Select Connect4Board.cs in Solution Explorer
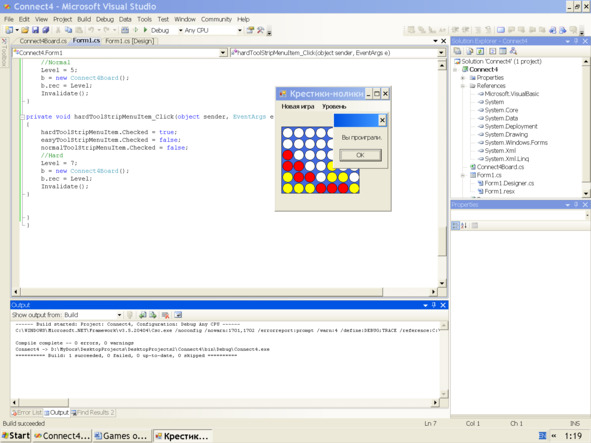The image size is (591, 443). click(x=500, y=167)
